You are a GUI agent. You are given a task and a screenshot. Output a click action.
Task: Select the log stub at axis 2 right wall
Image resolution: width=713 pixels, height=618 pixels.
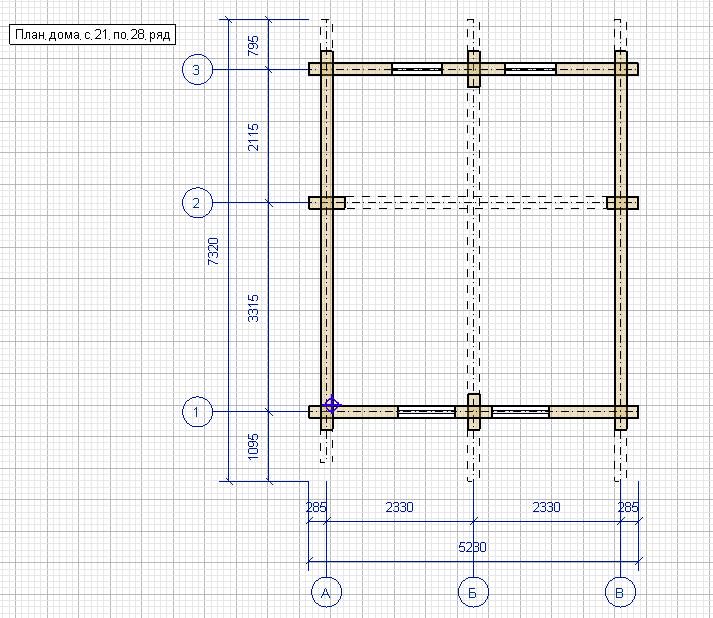coord(623,203)
